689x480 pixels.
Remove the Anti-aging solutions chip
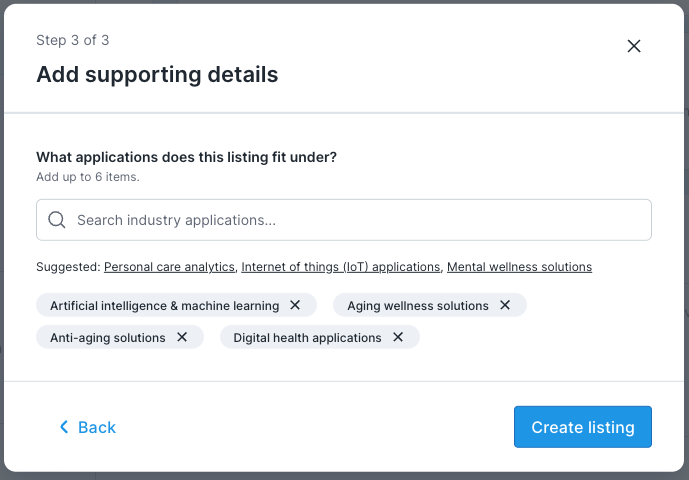(x=182, y=337)
